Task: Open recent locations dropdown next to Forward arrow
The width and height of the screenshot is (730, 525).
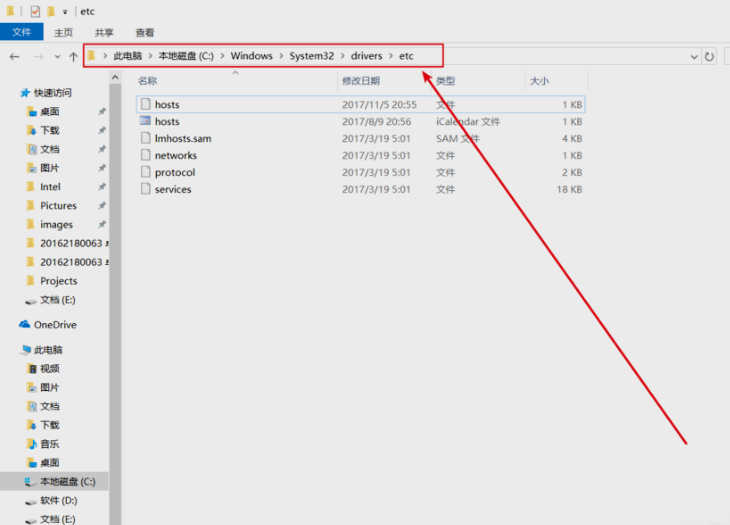Action: pyautogui.click(x=57, y=57)
